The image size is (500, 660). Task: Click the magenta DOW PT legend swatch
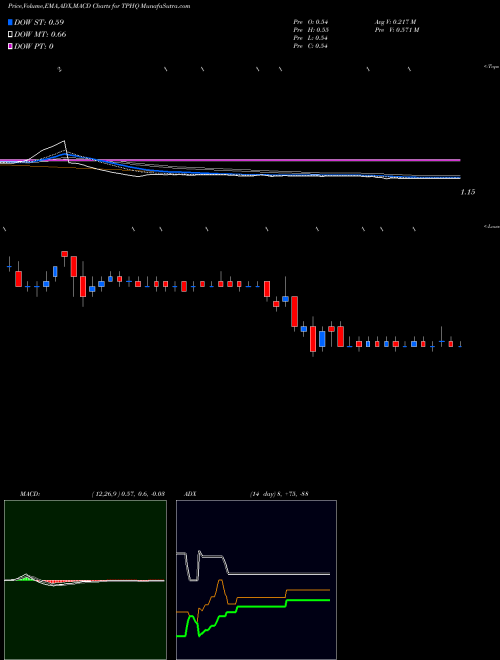pyautogui.click(x=10, y=46)
